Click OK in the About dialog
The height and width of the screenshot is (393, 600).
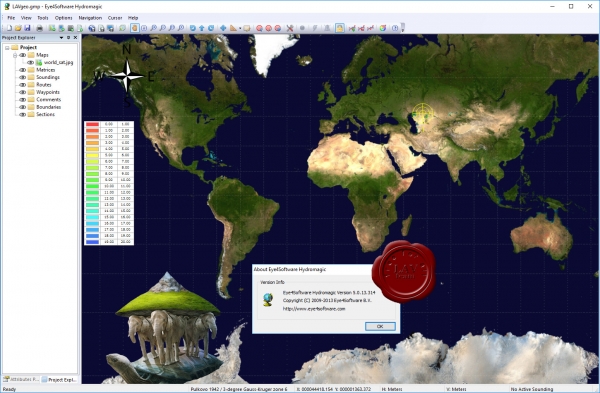tap(380, 326)
